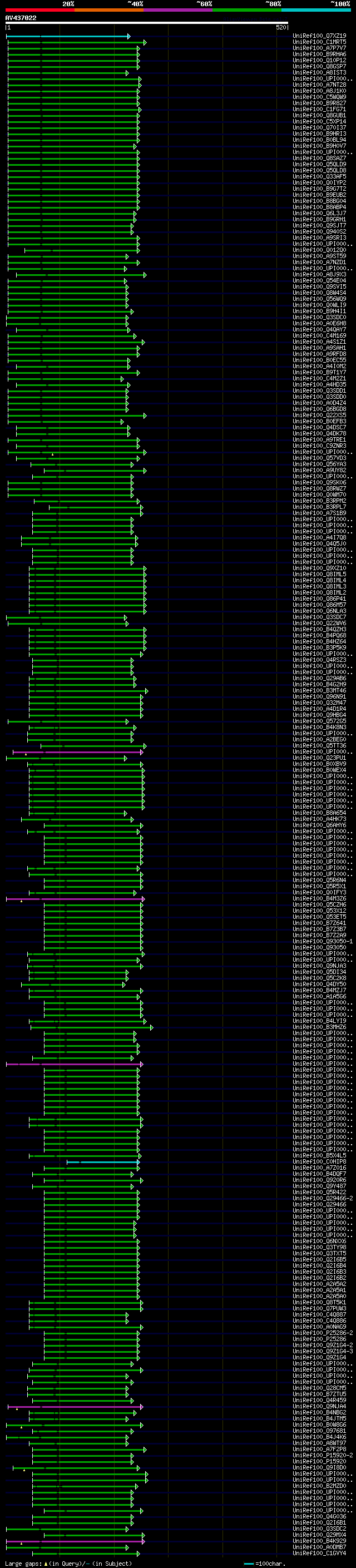Screen dimensions: 356x1568
Task: Select UniRef100_B0BL94 entry
Action: [x=319, y=140]
